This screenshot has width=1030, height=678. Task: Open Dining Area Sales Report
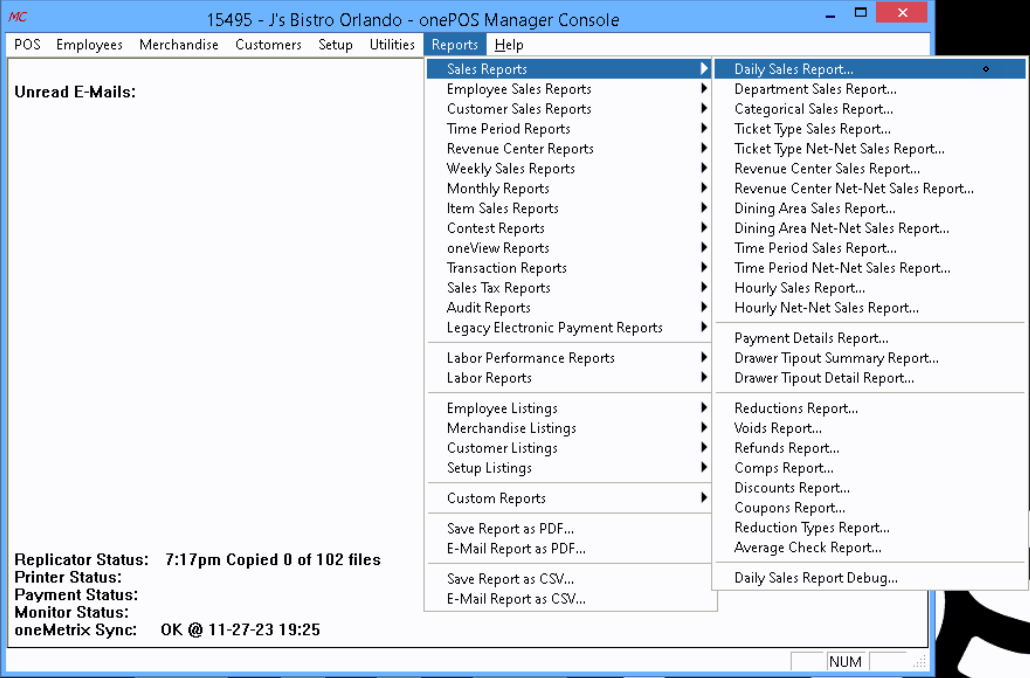pyautogui.click(x=870, y=208)
